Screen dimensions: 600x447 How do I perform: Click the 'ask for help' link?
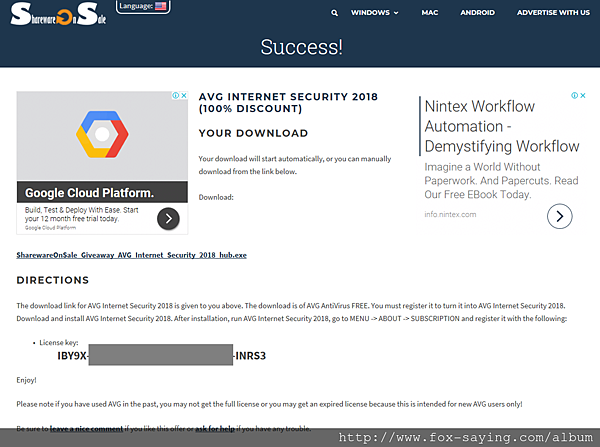(x=215, y=429)
